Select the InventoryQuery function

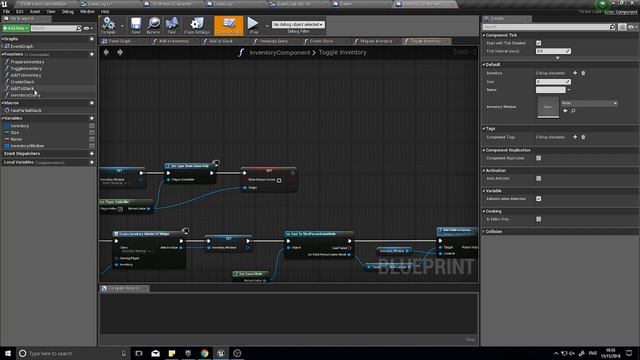point(25,95)
